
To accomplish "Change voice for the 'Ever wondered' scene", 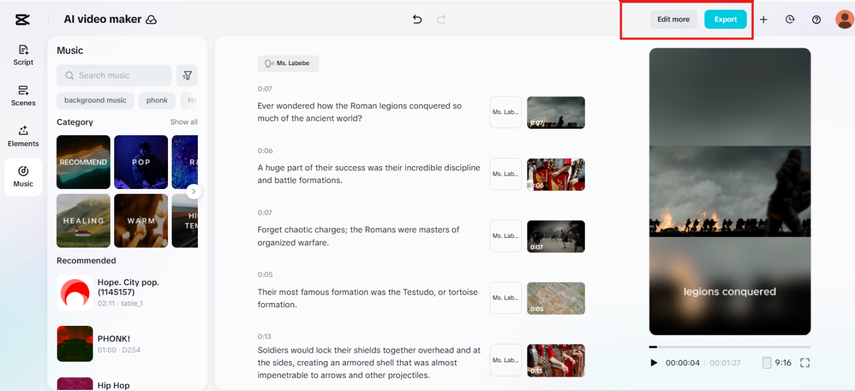I will [505, 112].
